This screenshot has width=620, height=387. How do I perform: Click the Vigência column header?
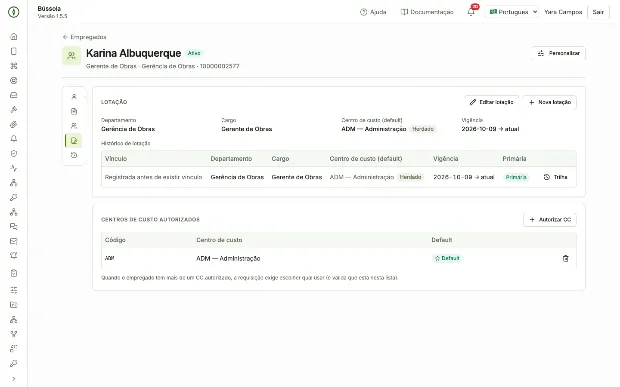coord(446,159)
